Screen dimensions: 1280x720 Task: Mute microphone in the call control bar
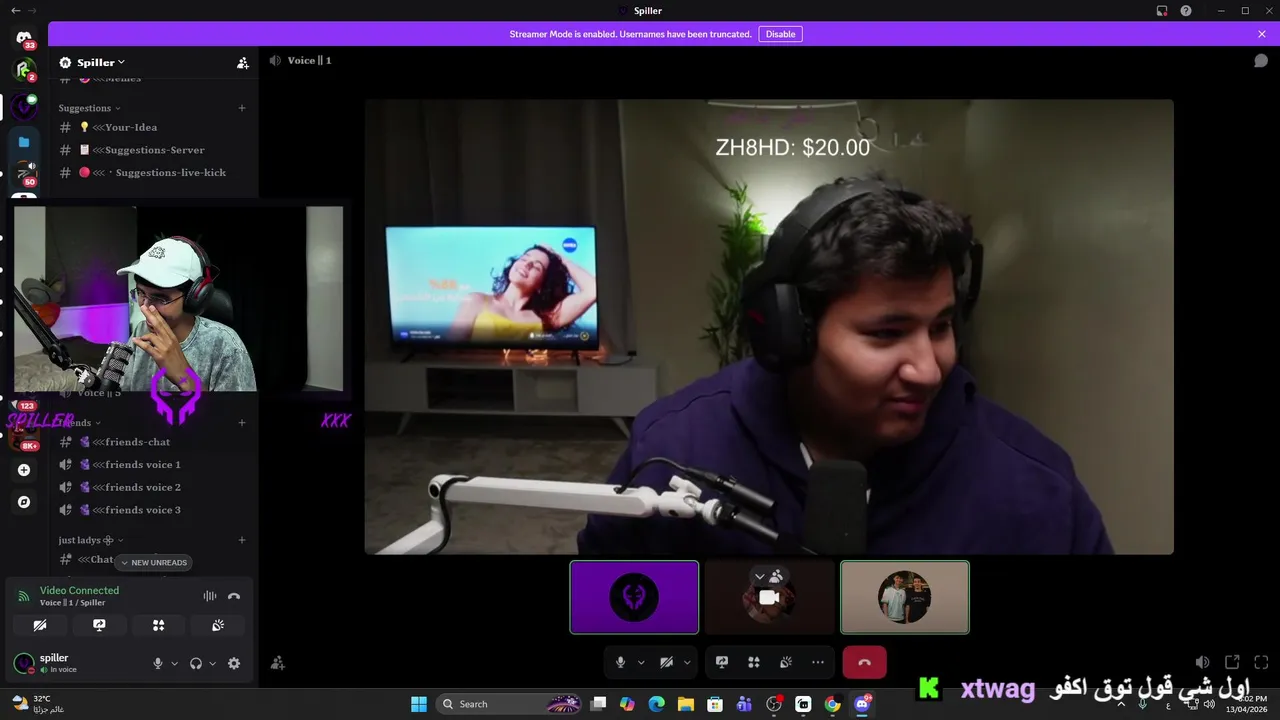(621, 662)
